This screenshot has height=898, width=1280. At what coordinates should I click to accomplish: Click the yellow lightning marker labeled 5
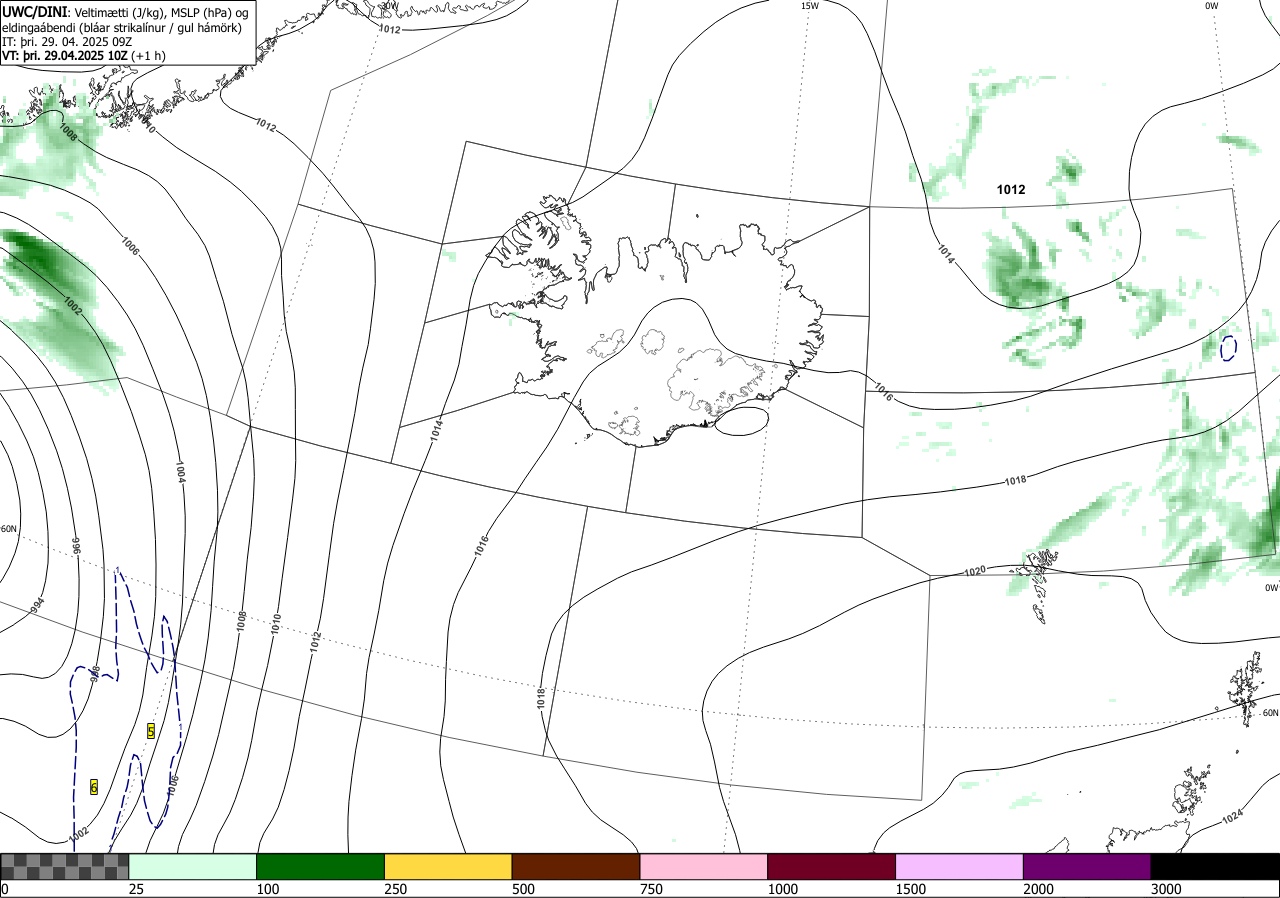(x=151, y=731)
